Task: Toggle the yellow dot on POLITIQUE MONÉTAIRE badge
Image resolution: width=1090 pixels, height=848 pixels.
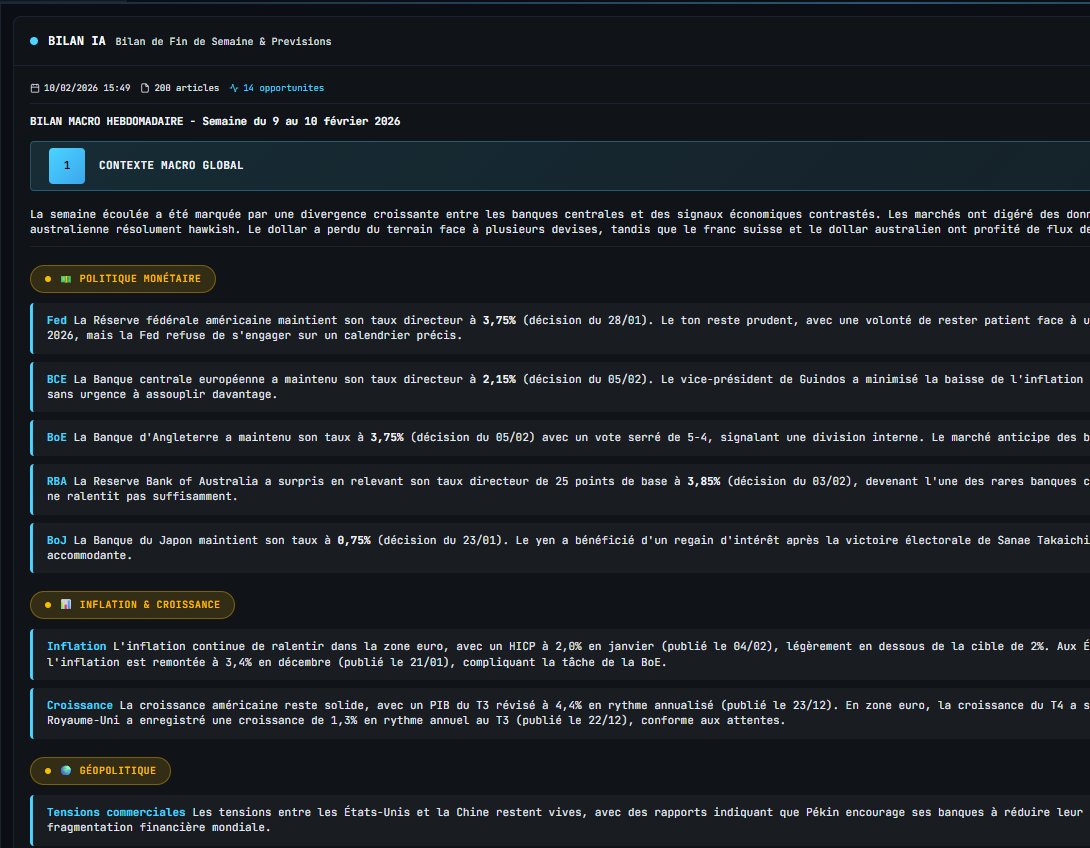Action: pyautogui.click(x=47, y=279)
